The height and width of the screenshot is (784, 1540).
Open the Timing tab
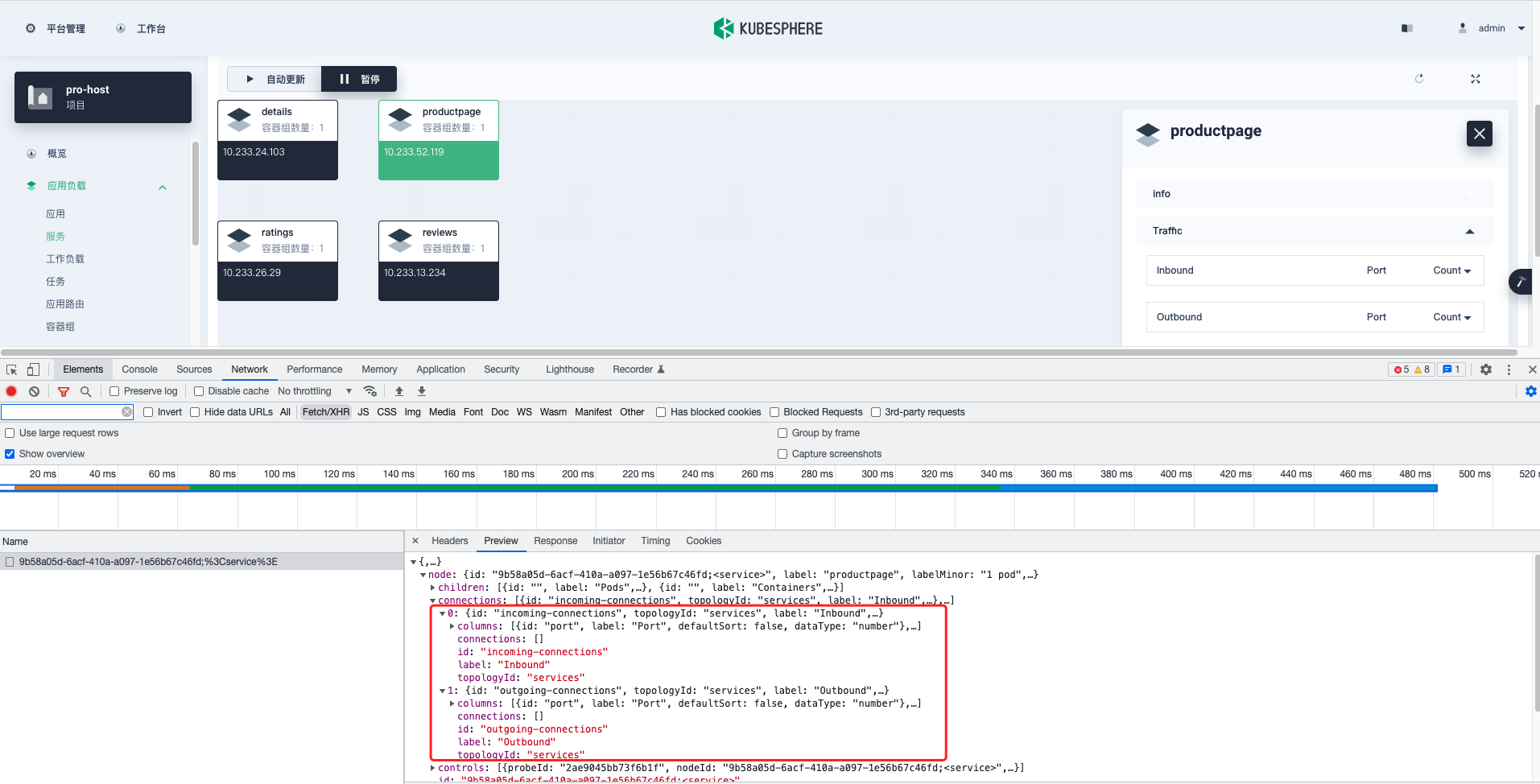(655, 541)
